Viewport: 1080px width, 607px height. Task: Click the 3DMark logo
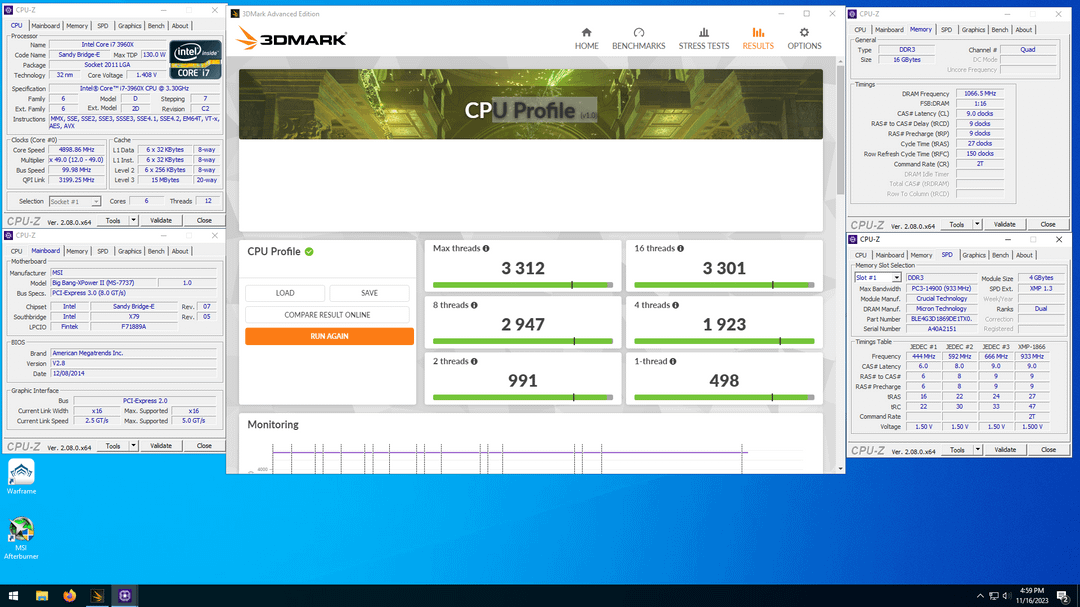coord(291,39)
